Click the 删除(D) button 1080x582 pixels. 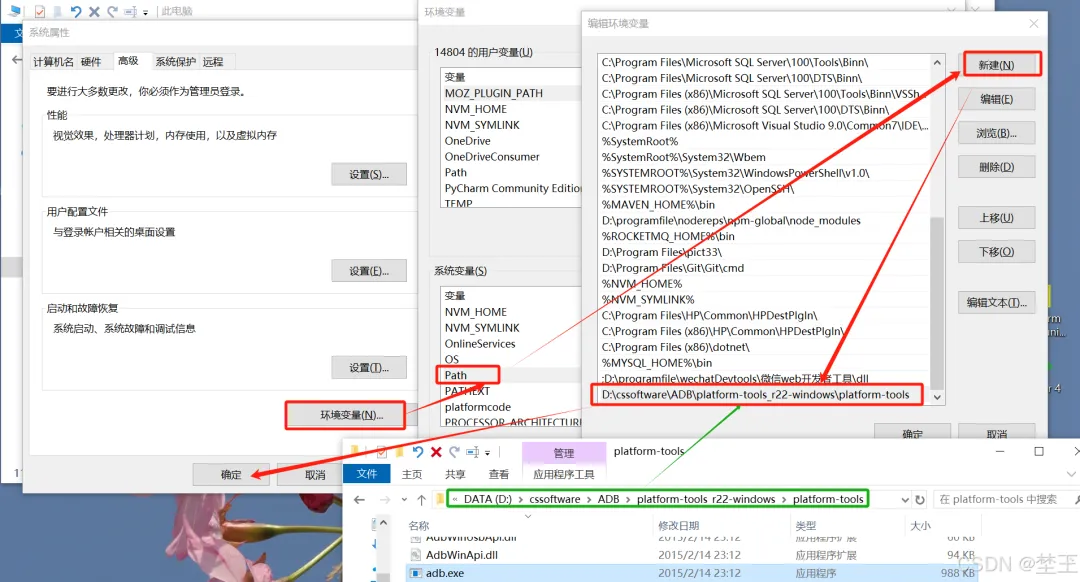coord(997,167)
